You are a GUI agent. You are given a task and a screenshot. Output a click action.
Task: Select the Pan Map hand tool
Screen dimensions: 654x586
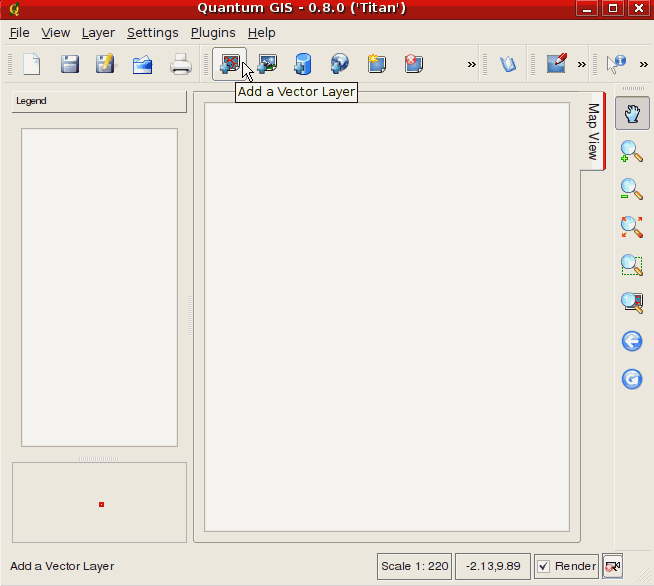[x=632, y=113]
